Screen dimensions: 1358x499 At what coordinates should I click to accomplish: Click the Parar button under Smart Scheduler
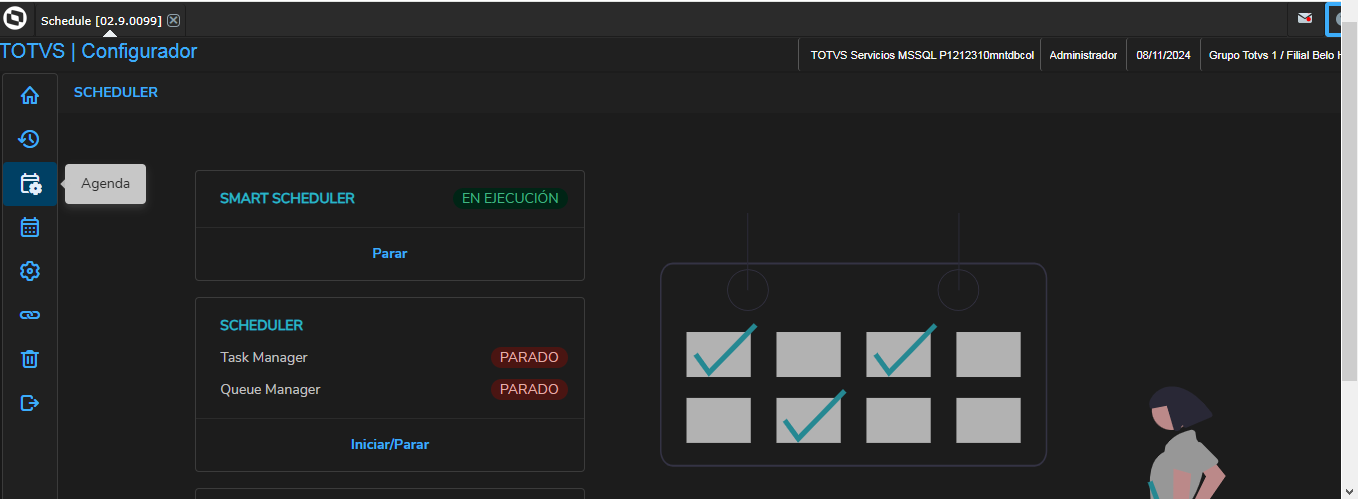click(x=390, y=253)
